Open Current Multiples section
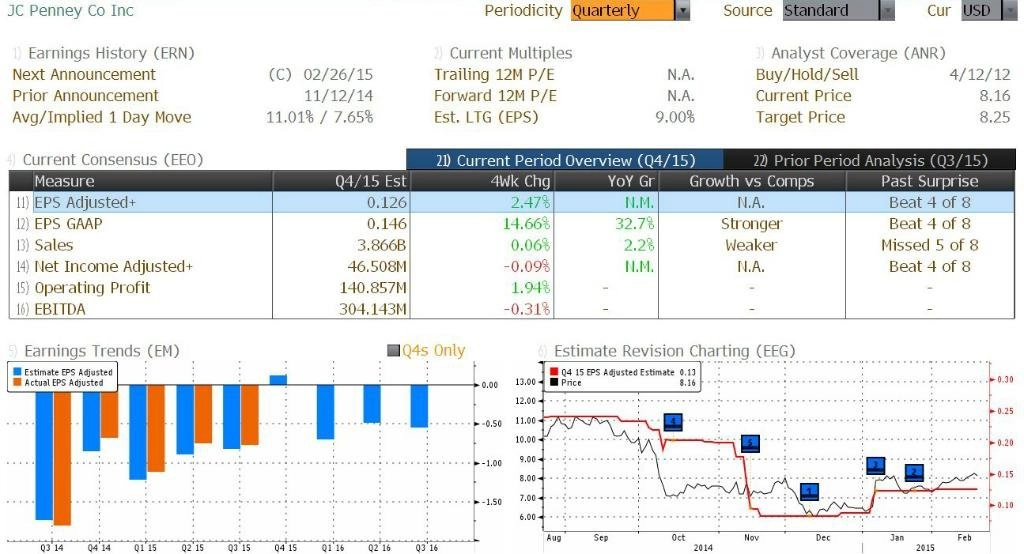The image size is (1024, 554). (510, 53)
